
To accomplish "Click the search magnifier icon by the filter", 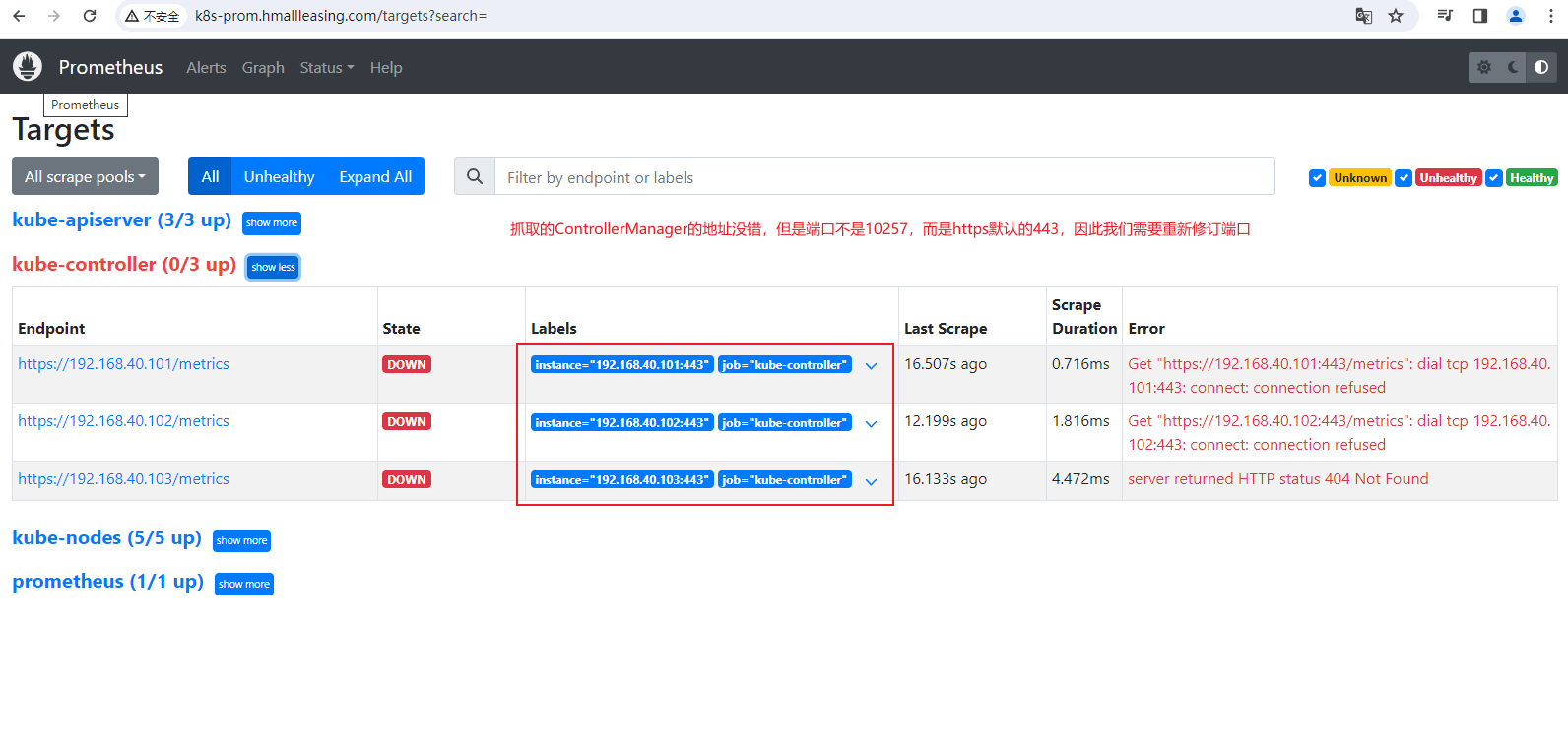I will click(475, 177).
